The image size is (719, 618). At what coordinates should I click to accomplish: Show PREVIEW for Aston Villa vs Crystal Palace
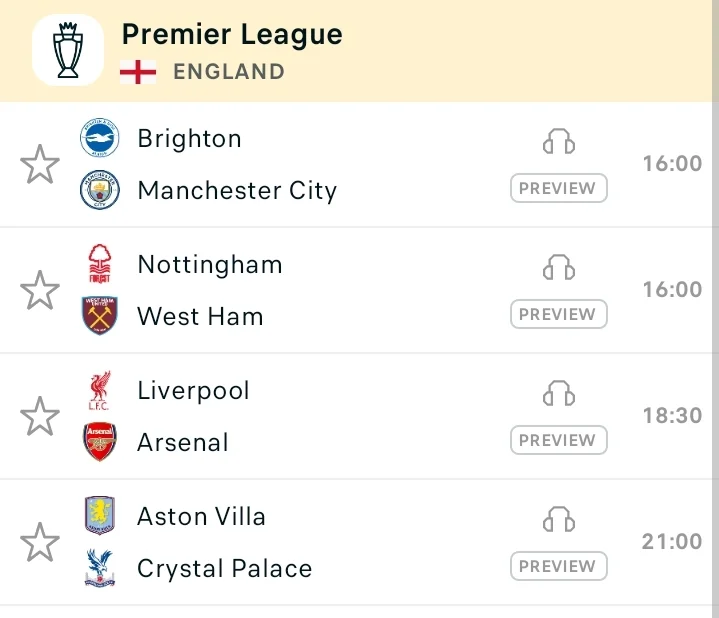(559, 566)
